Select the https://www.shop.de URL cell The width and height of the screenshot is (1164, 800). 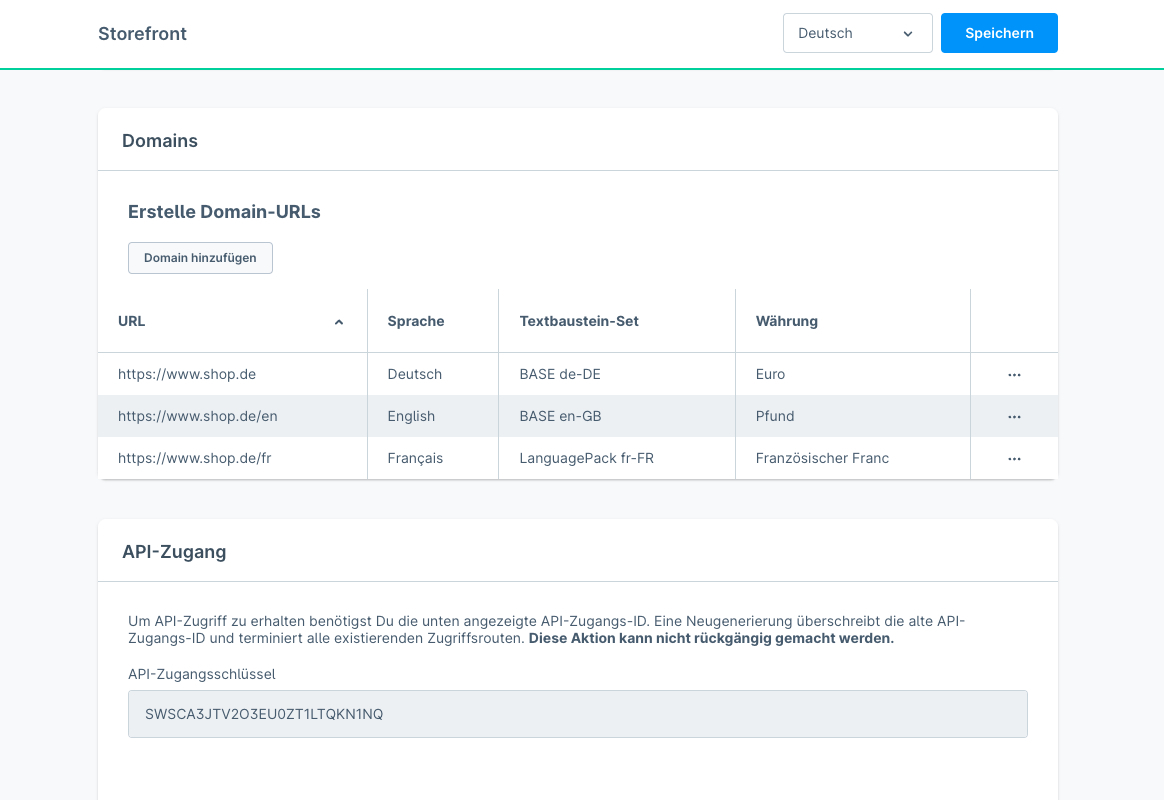187,374
